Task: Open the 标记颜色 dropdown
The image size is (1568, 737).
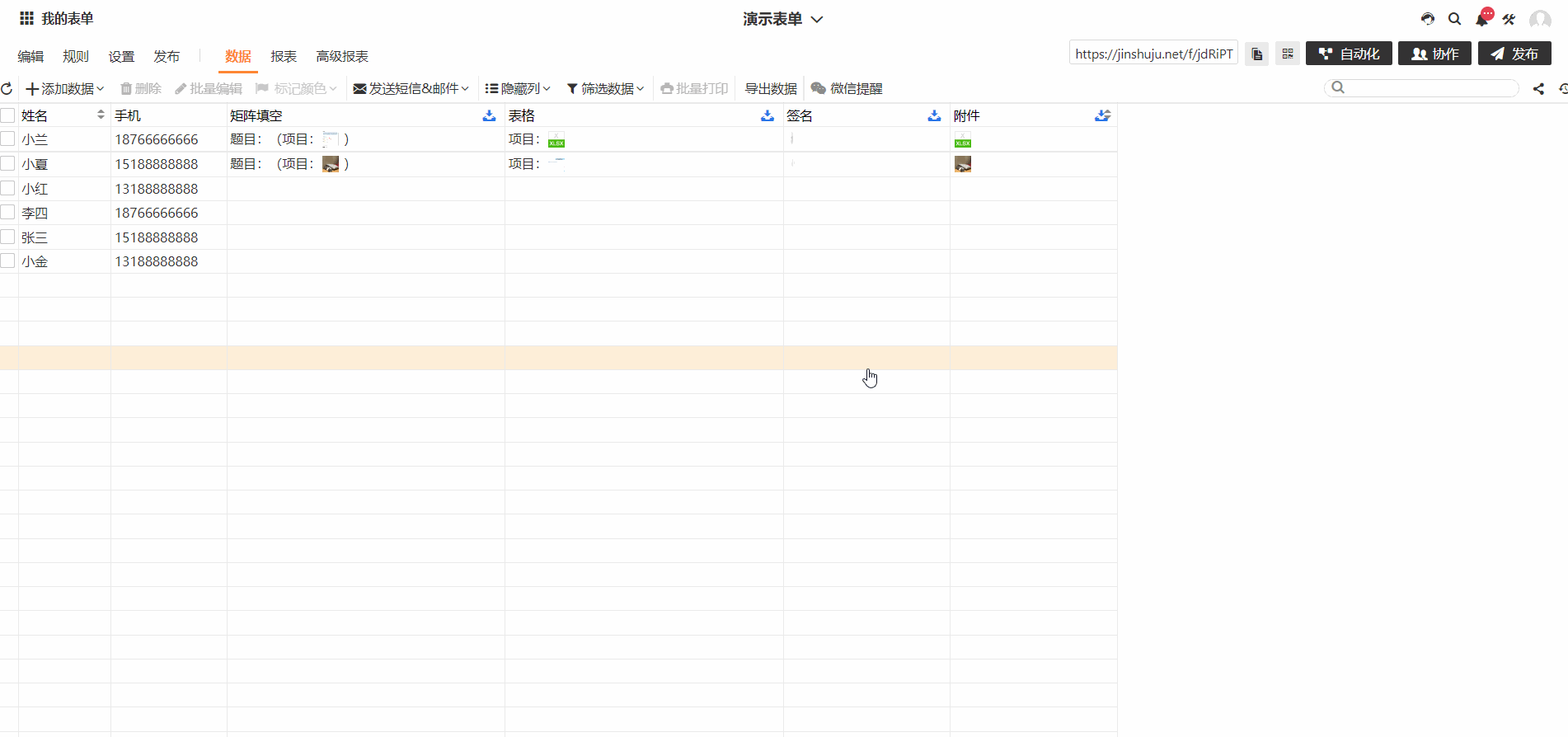Action: click(x=296, y=88)
